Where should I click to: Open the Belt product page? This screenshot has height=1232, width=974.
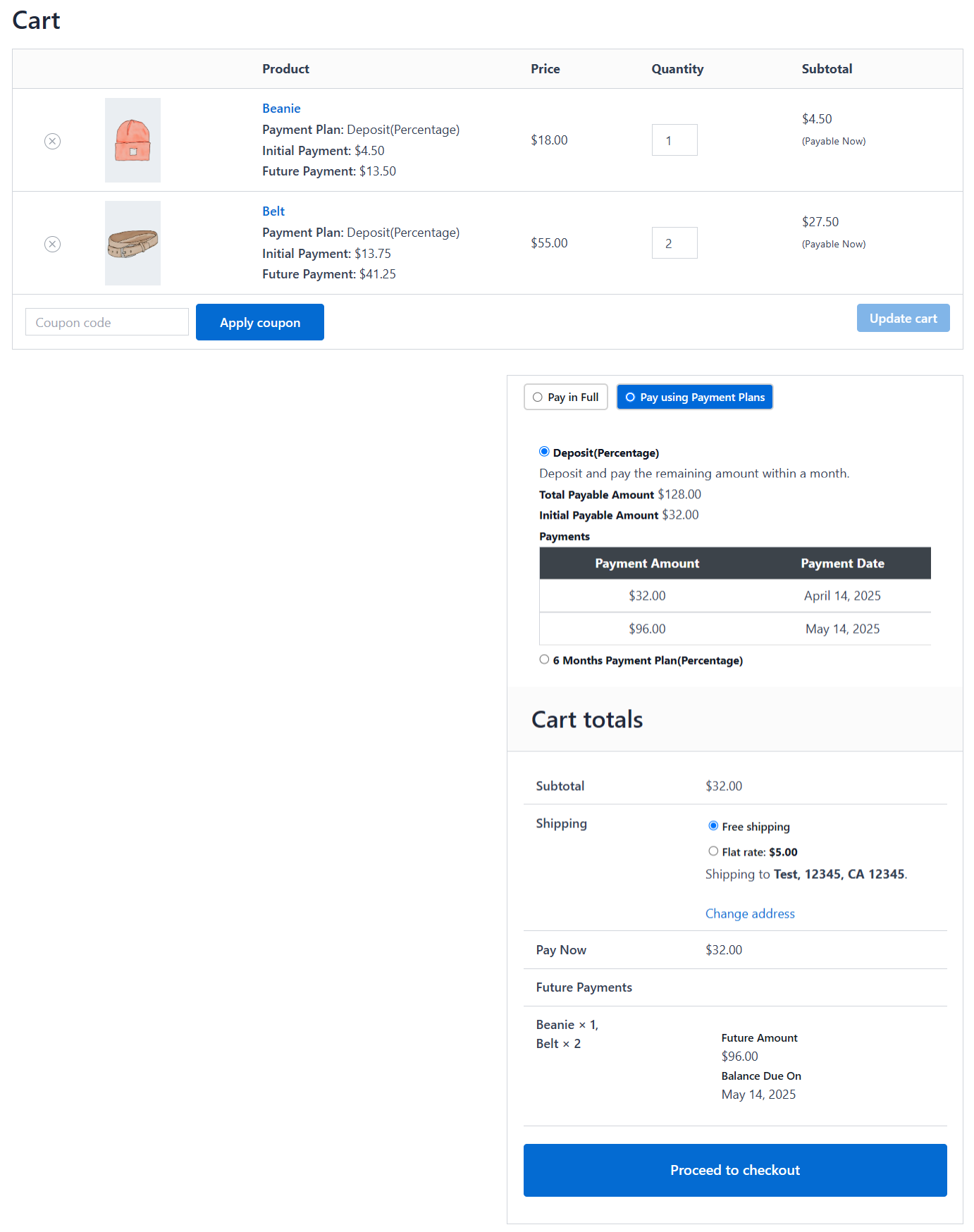(x=273, y=211)
